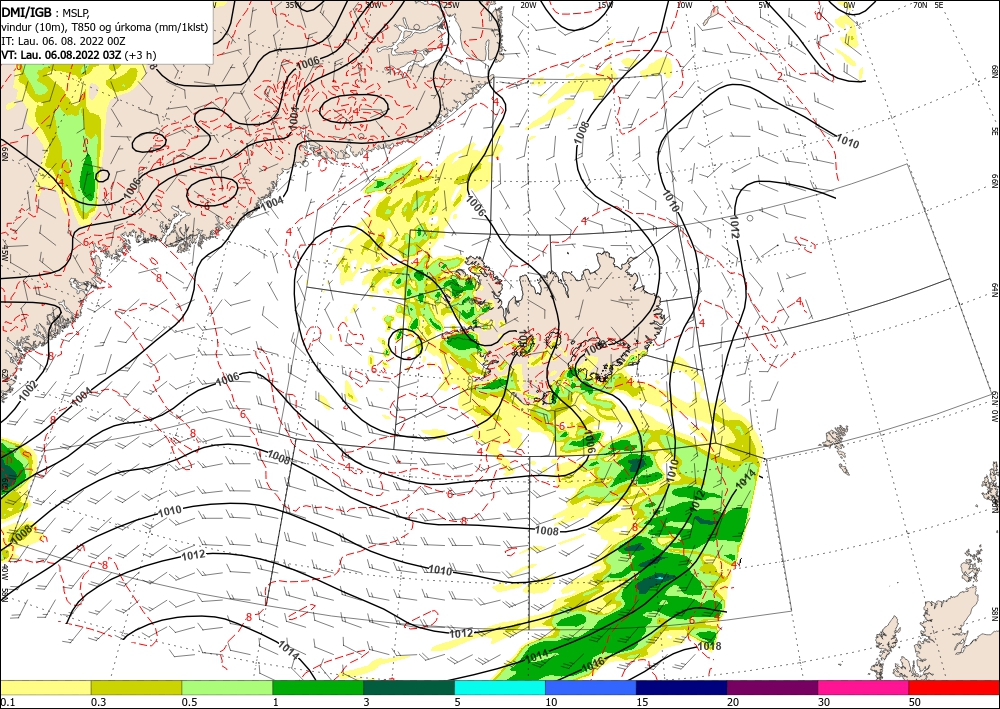Click the "10W" longitude label

click(x=684, y=5)
